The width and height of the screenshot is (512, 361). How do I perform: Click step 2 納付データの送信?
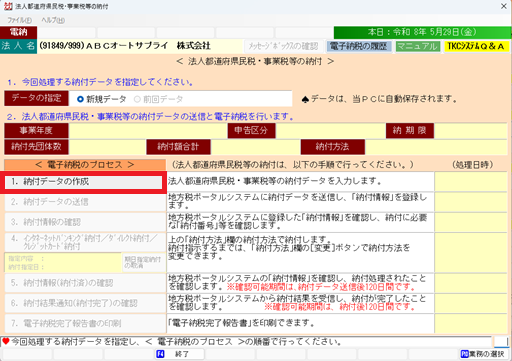[x=85, y=202]
